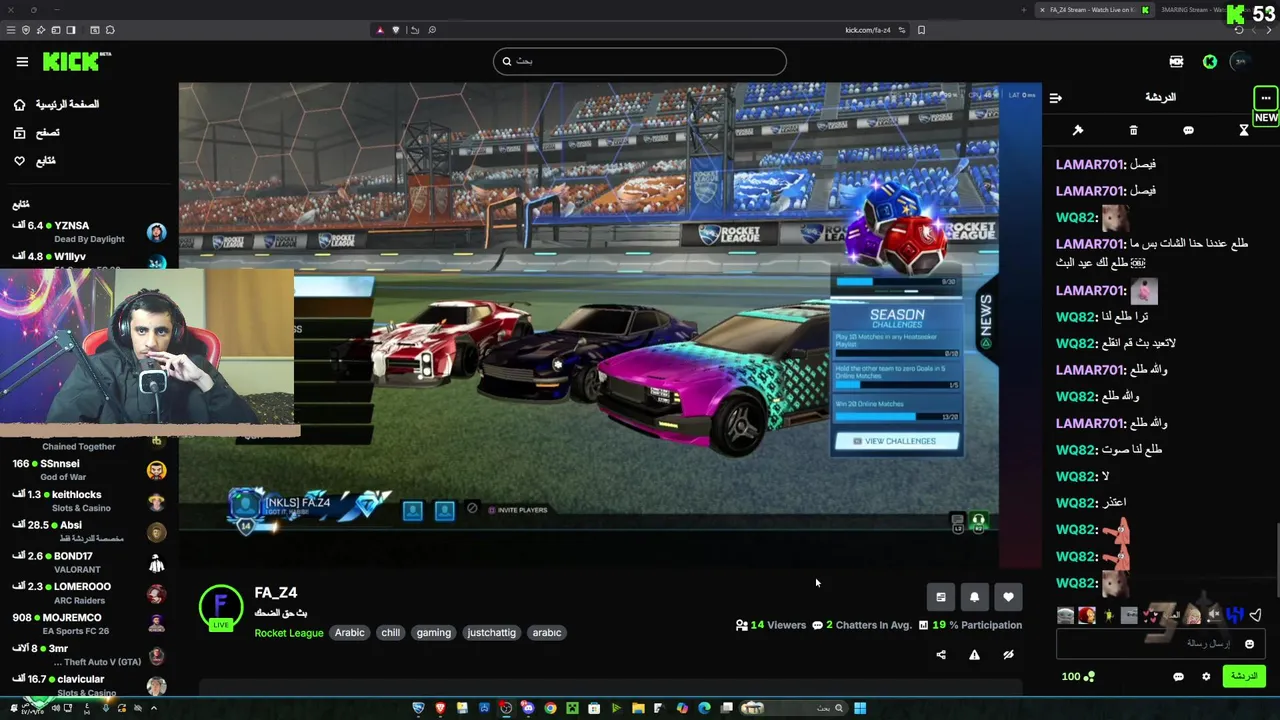Select the white heart outline emote
This screenshot has height=720, width=1280.
pyautogui.click(x=1255, y=615)
